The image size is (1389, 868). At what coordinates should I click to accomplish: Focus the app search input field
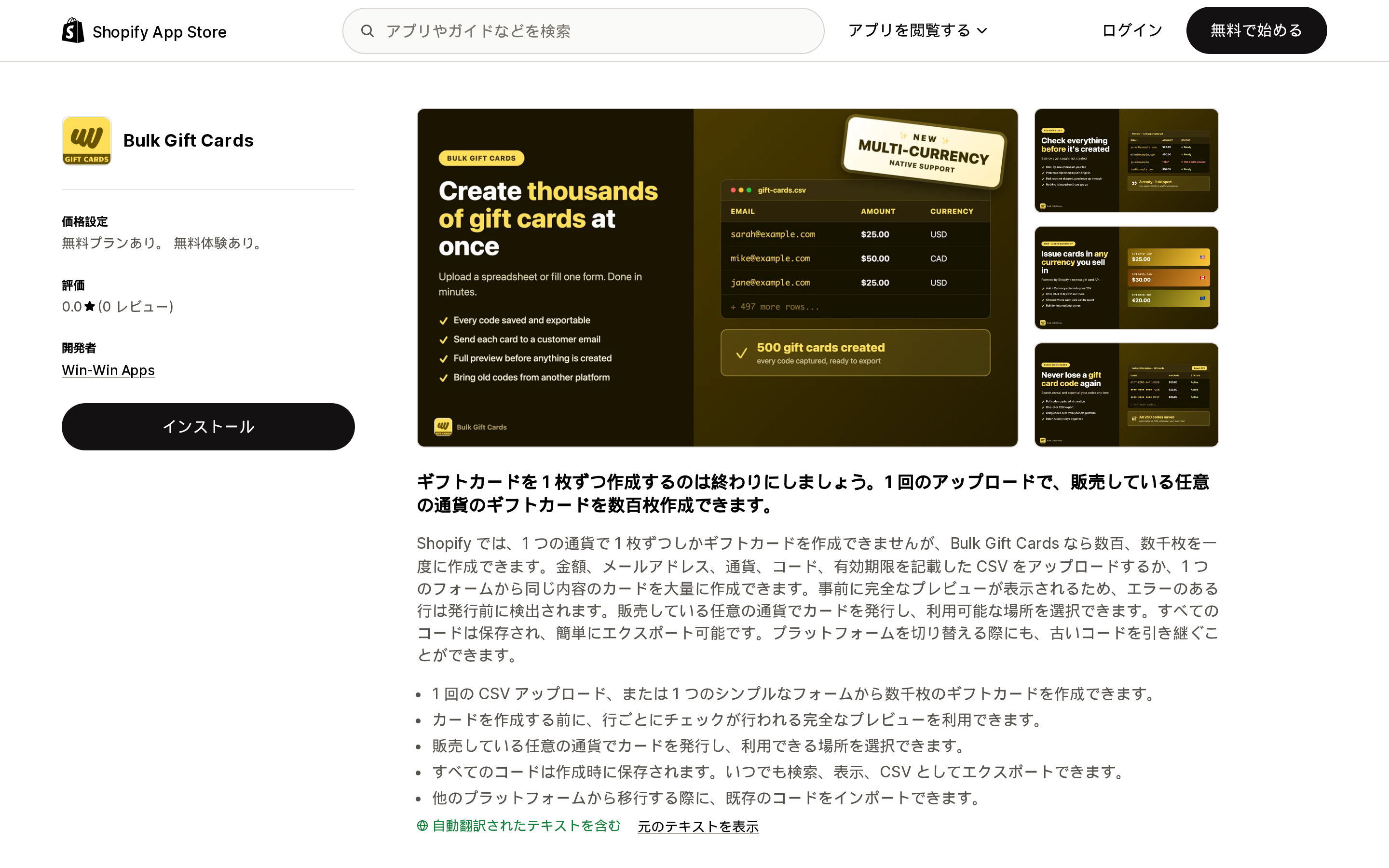(x=583, y=31)
